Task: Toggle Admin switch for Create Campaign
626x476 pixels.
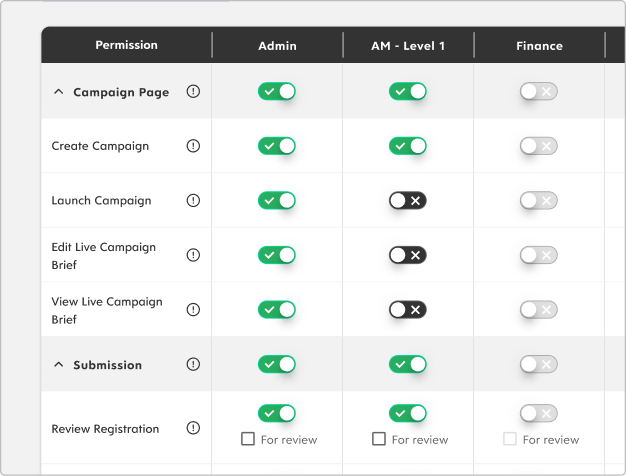Action: click(277, 146)
